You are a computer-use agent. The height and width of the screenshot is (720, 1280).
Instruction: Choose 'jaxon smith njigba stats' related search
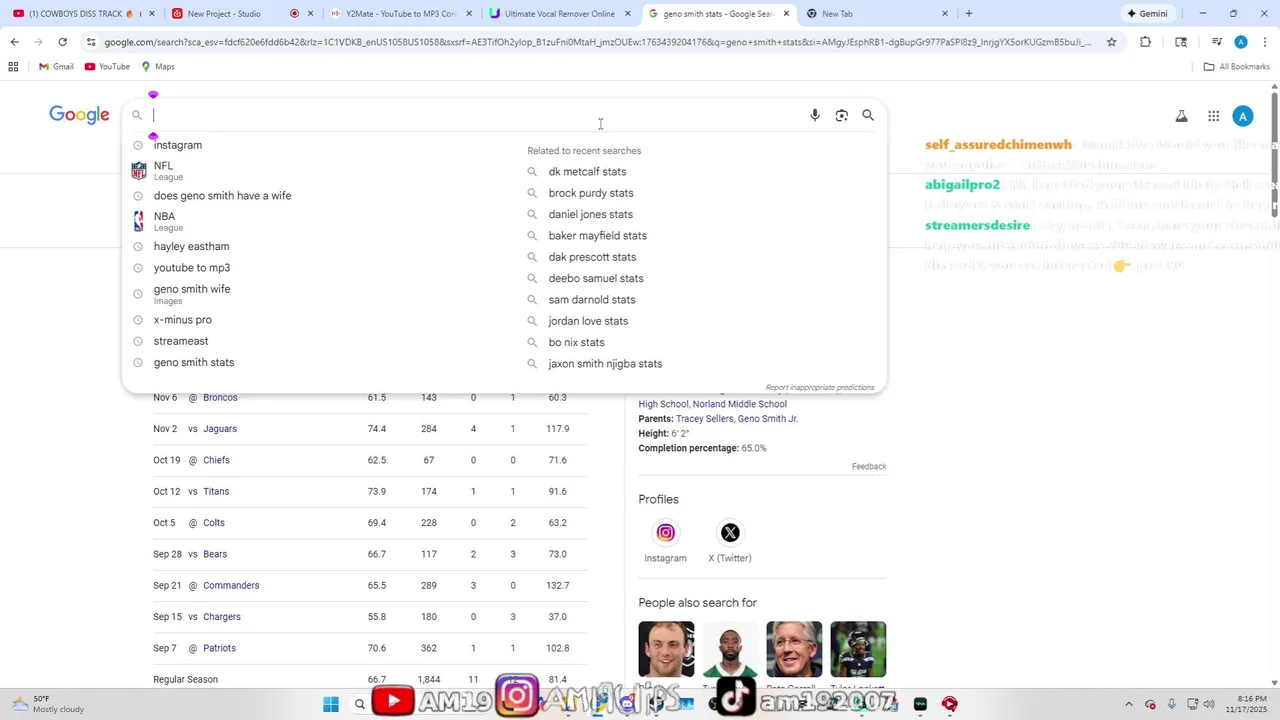(x=605, y=364)
